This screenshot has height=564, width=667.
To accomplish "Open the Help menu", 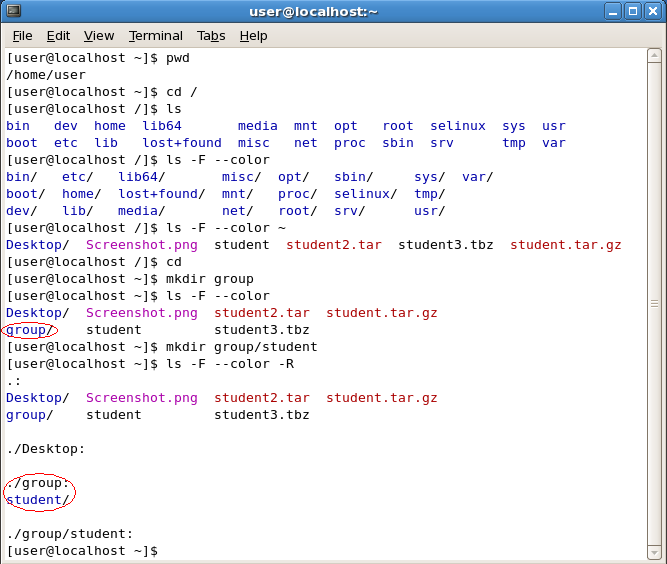I will pyautogui.click(x=254, y=36).
